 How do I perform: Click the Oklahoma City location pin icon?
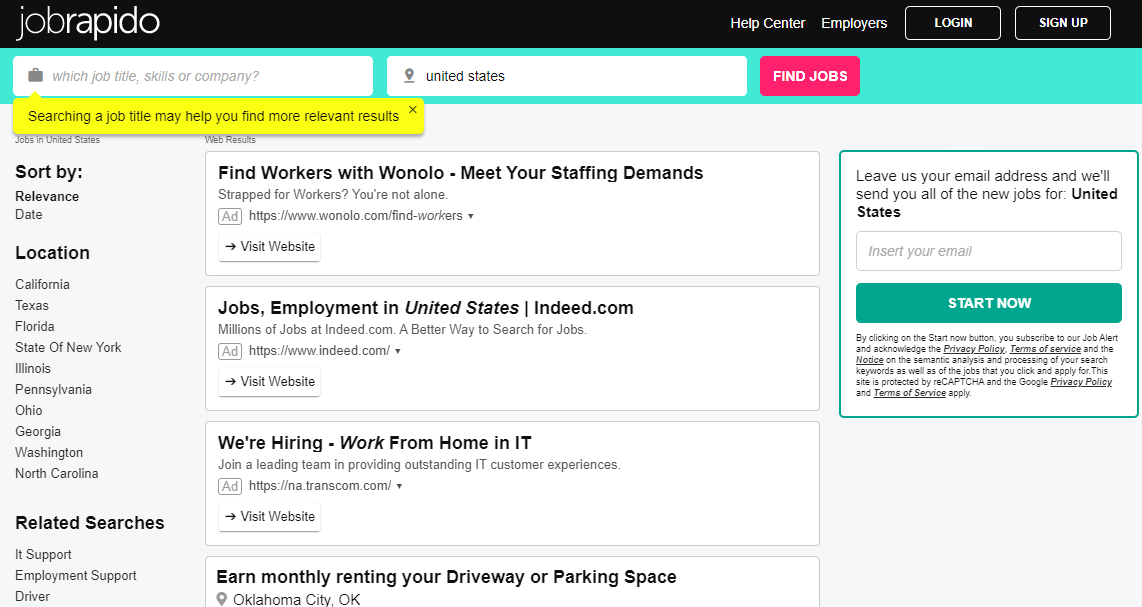pos(222,599)
